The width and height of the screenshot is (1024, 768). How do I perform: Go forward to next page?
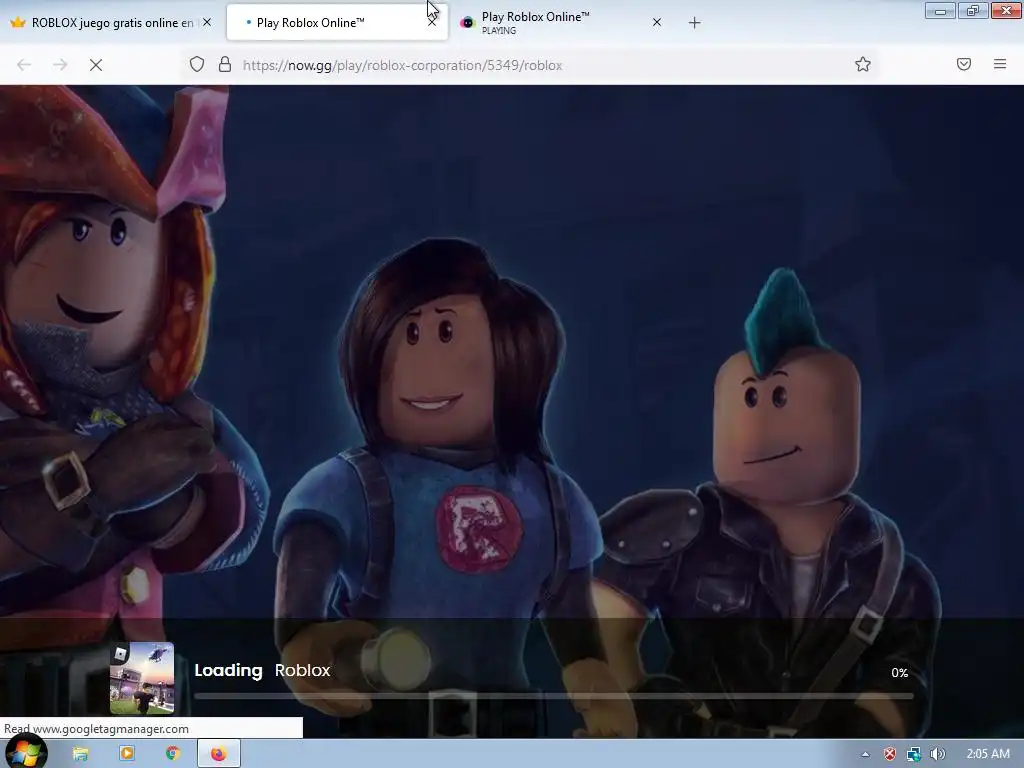click(60, 65)
